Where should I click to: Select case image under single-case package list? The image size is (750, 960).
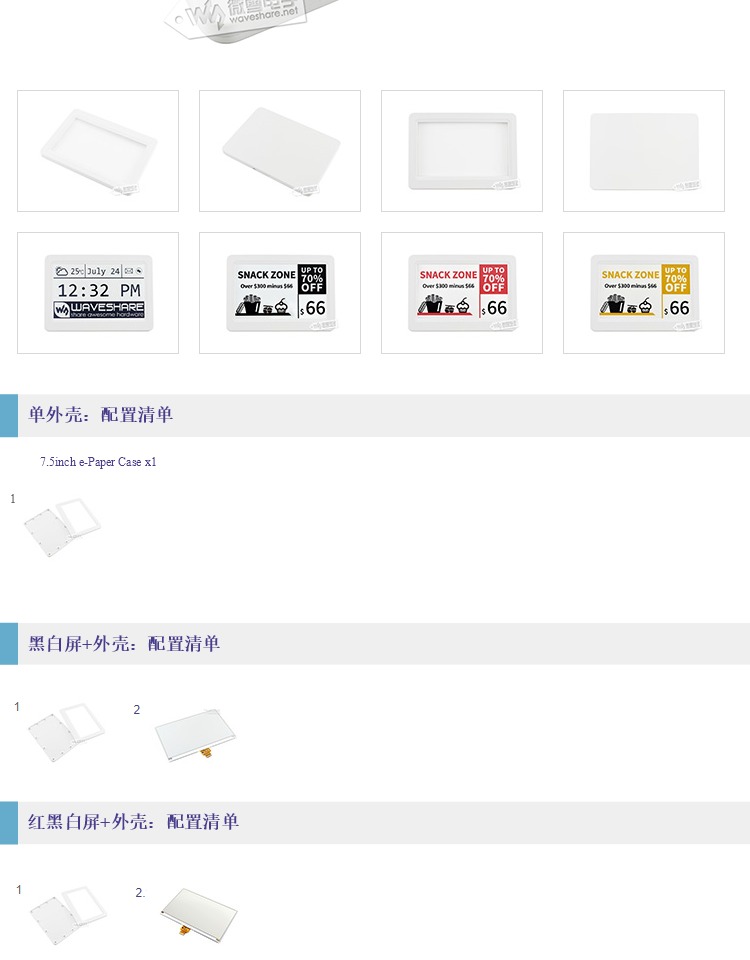point(62,527)
